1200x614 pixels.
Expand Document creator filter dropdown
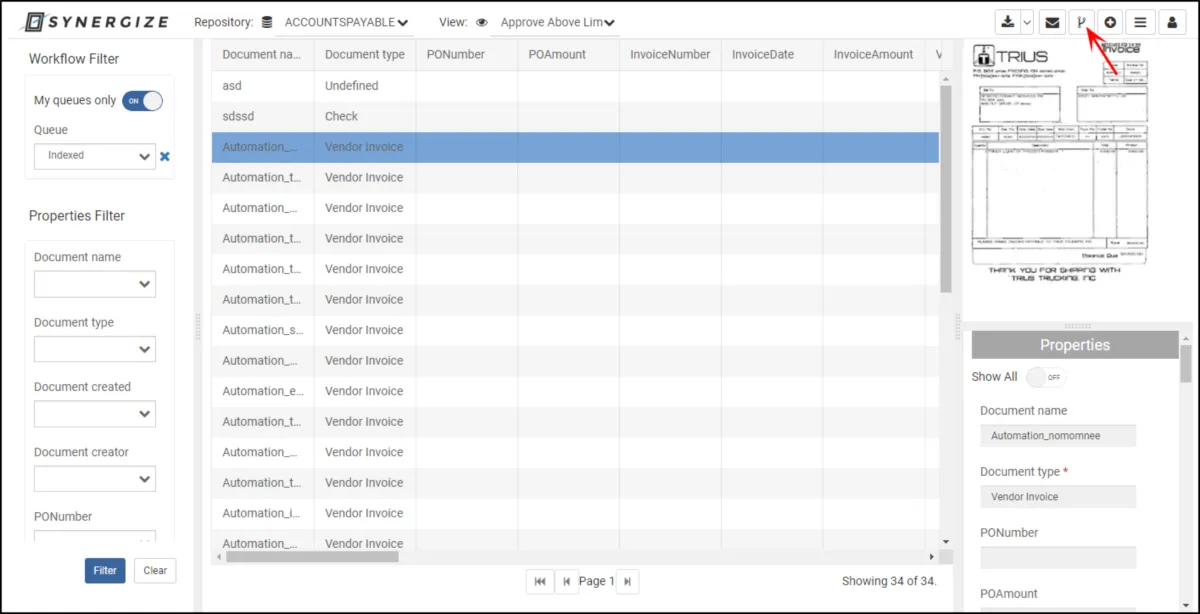pyautogui.click(x=95, y=479)
